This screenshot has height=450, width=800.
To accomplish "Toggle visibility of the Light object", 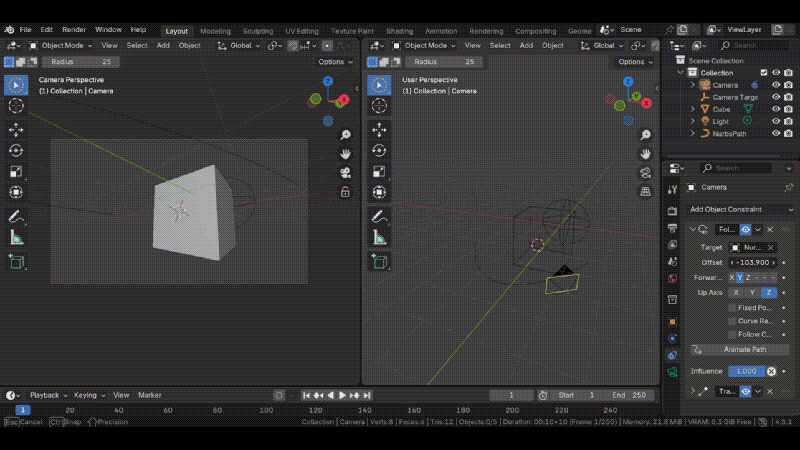I will coord(776,121).
